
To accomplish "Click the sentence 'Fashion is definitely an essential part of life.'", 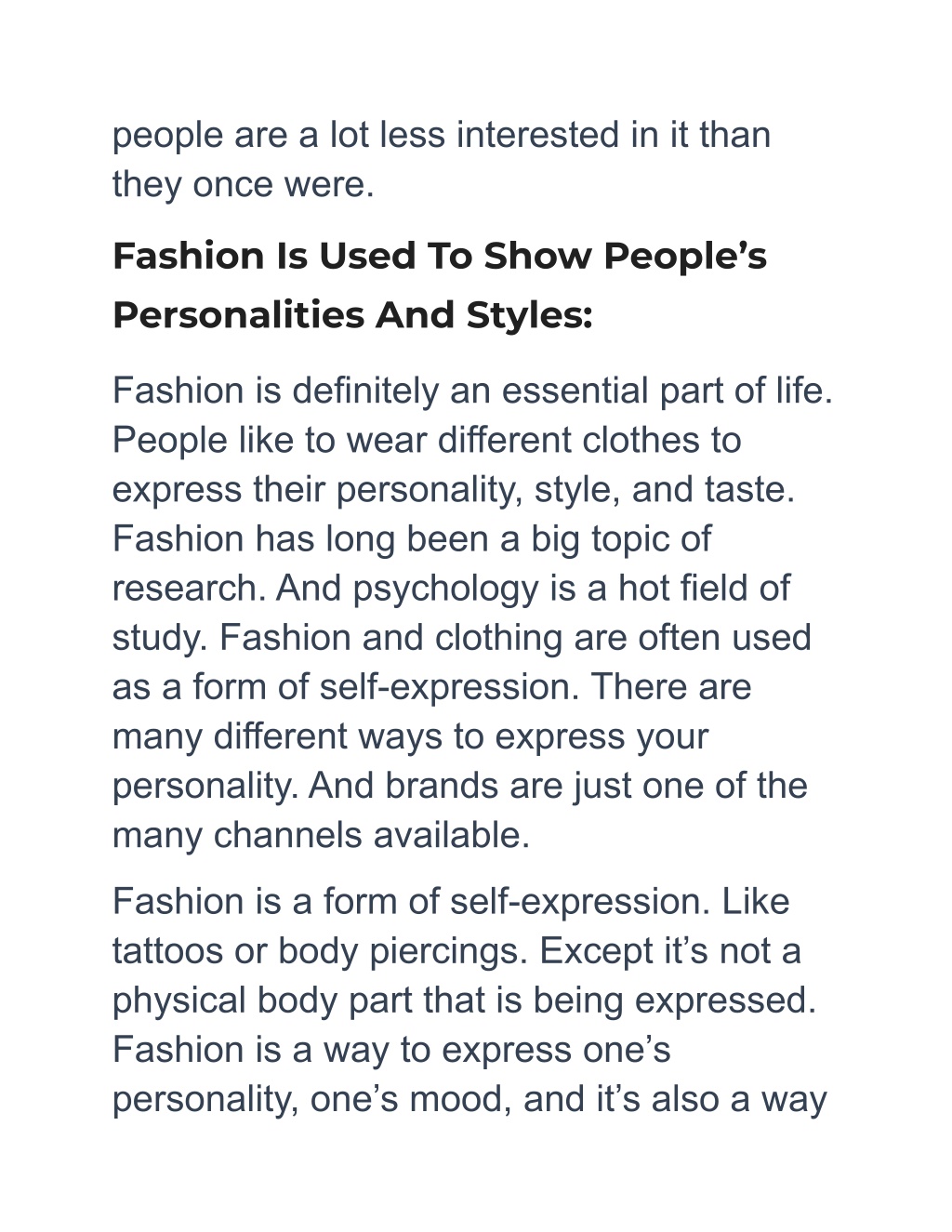I will [472, 391].
